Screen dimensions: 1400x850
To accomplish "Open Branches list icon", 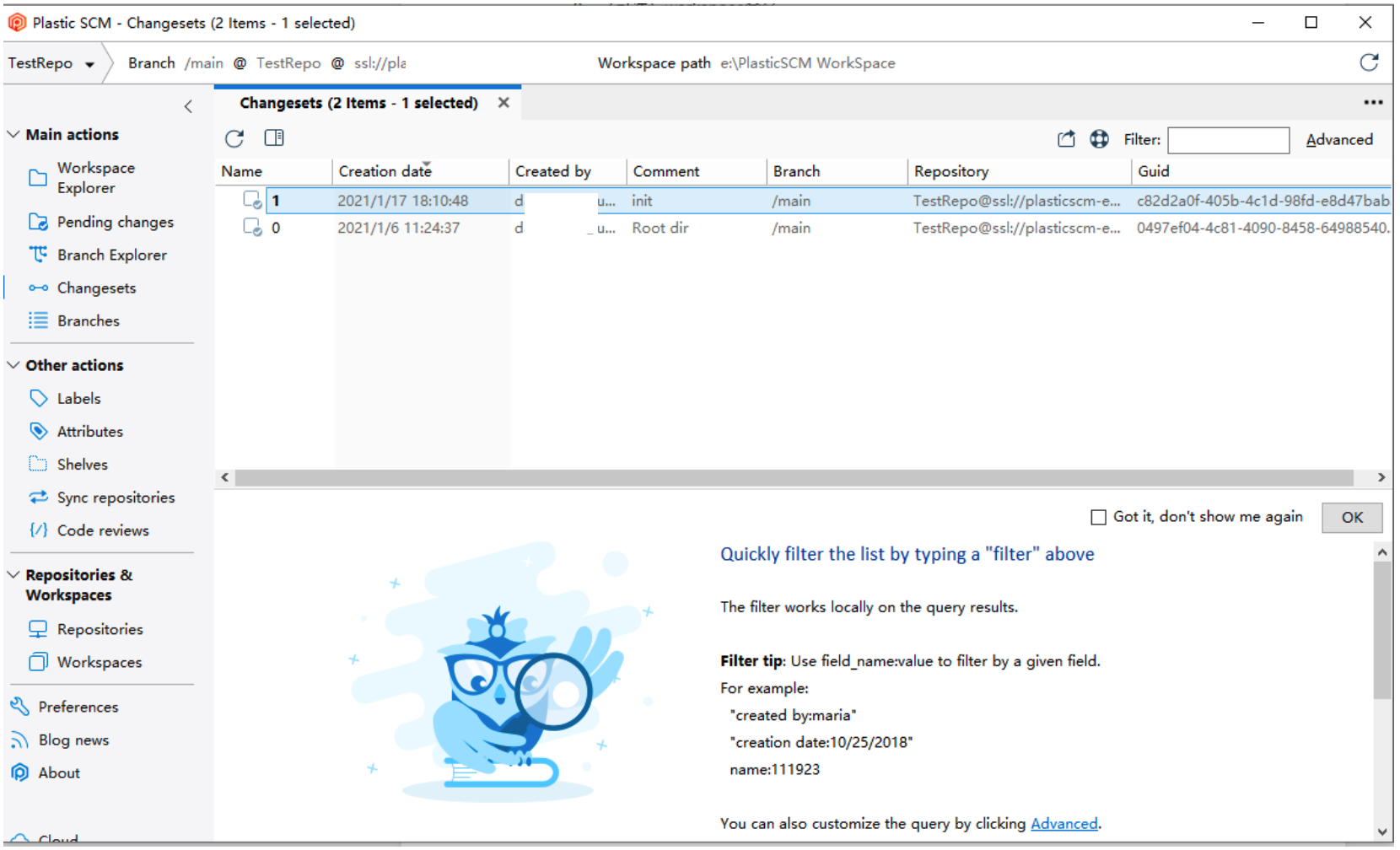I will [38, 320].
